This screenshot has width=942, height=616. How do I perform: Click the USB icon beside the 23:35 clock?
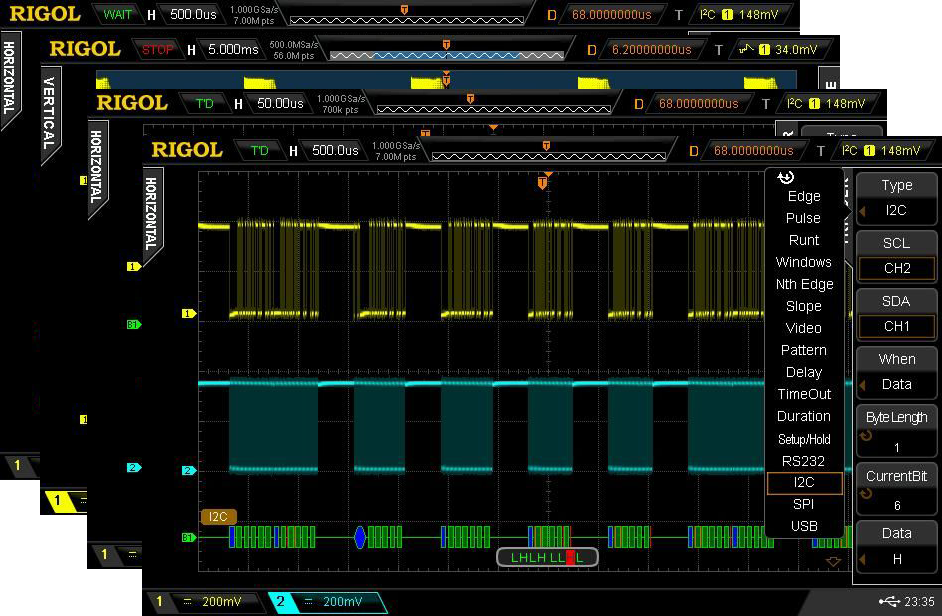pyautogui.click(x=890, y=601)
